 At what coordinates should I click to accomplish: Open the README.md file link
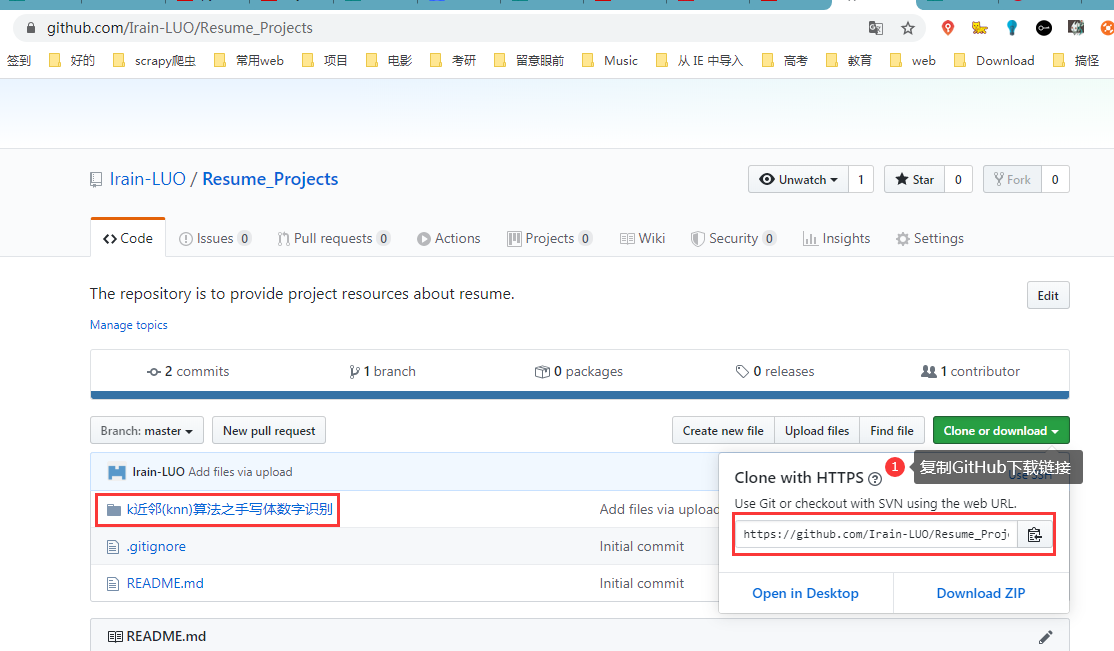tap(165, 583)
